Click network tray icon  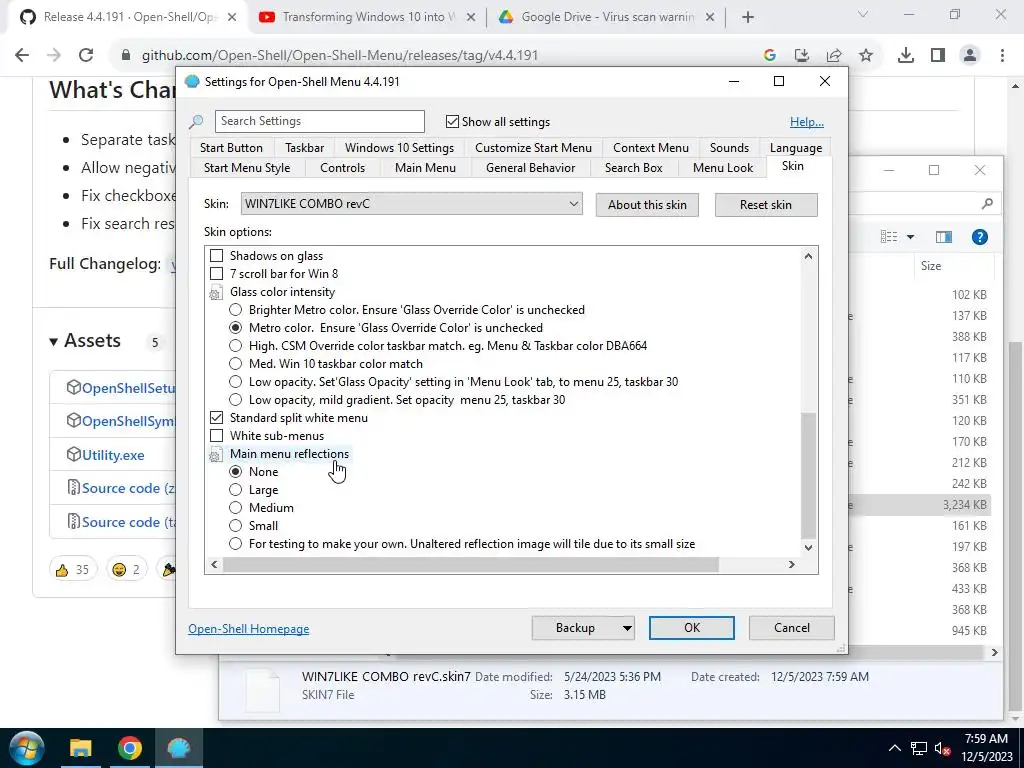click(919, 748)
